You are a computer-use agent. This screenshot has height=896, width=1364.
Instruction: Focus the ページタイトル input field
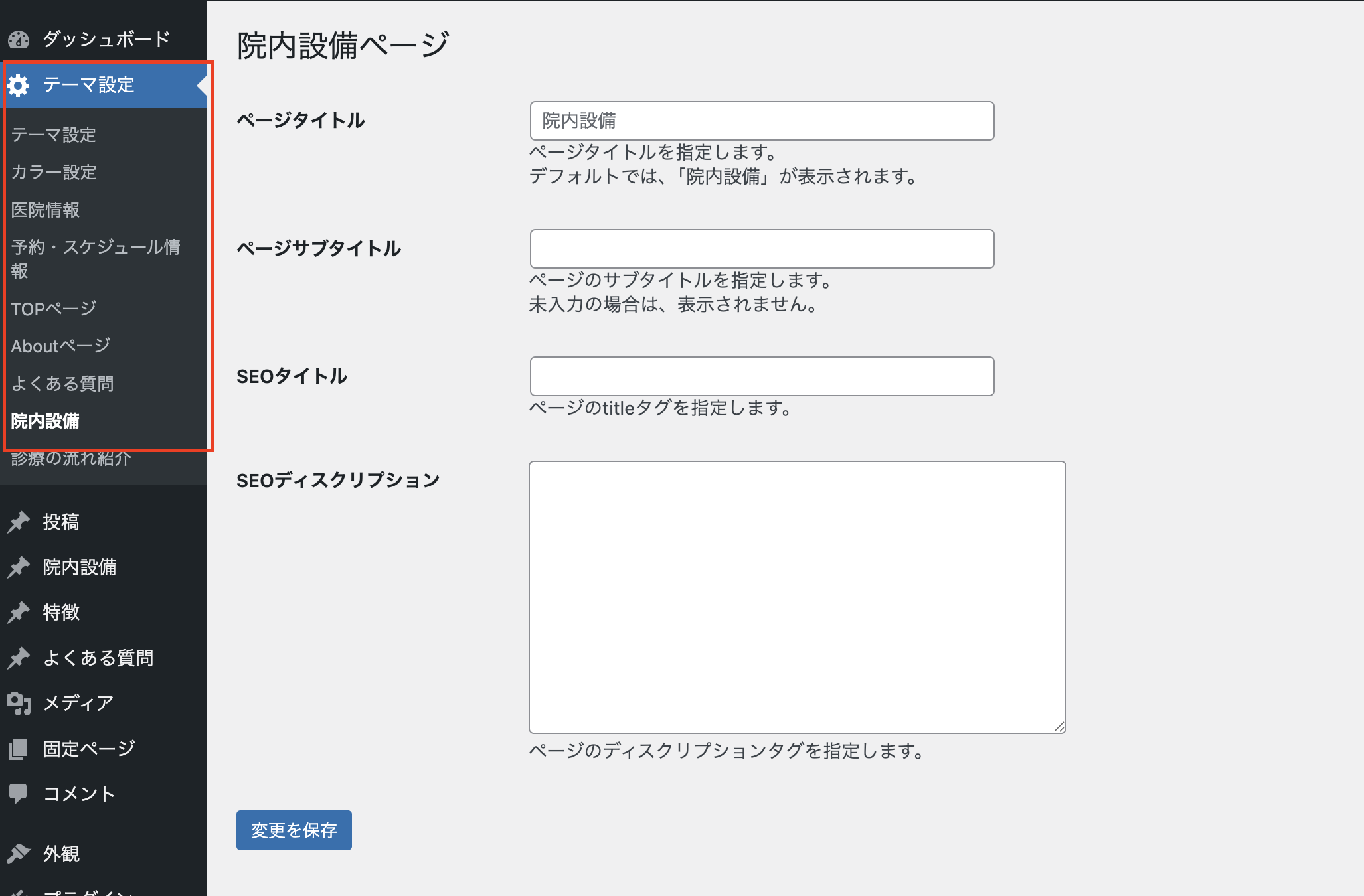(762, 121)
